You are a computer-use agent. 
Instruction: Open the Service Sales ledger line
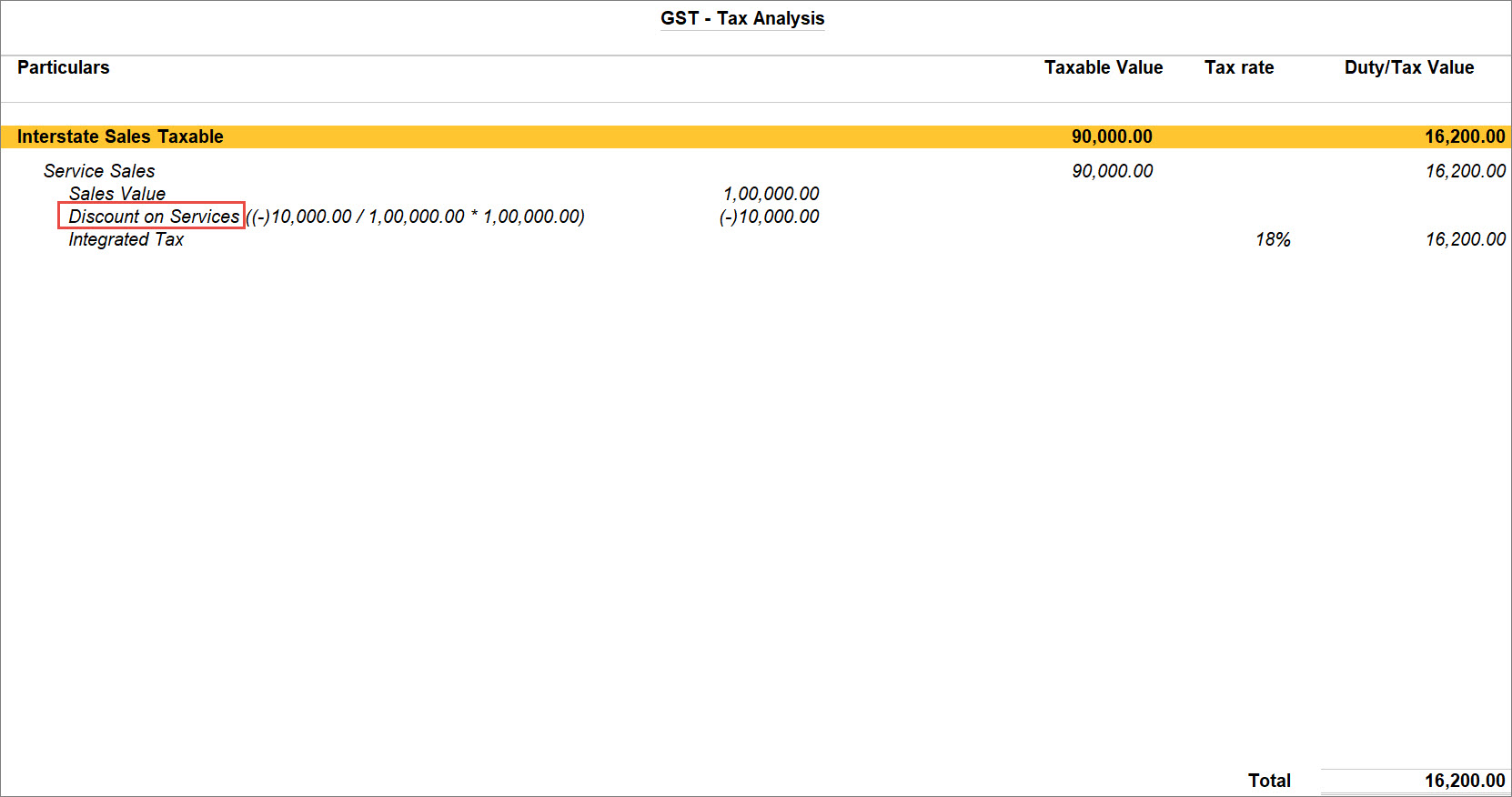pos(99,171)
